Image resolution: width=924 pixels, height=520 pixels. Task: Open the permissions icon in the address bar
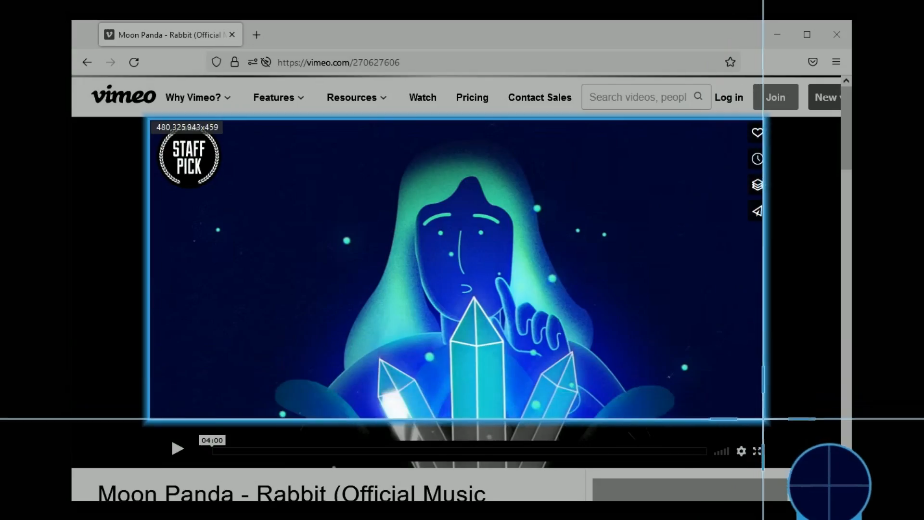point(252,62)
